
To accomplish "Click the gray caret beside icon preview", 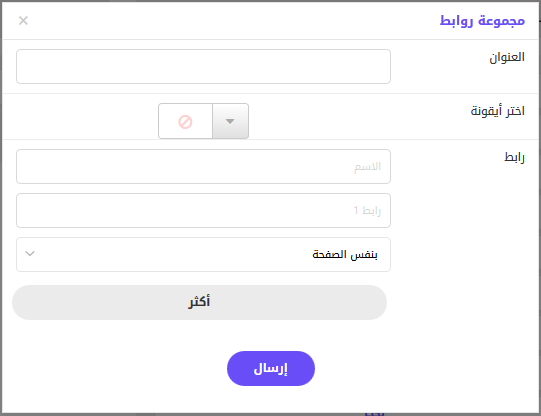I will [x=230, y=121].
